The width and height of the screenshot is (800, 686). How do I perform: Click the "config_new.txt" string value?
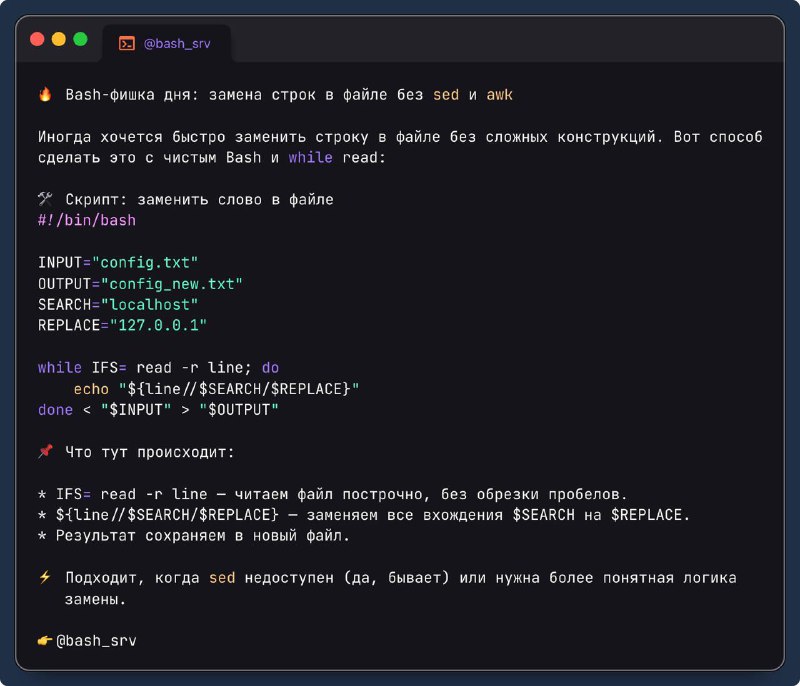tap(172, 284)
